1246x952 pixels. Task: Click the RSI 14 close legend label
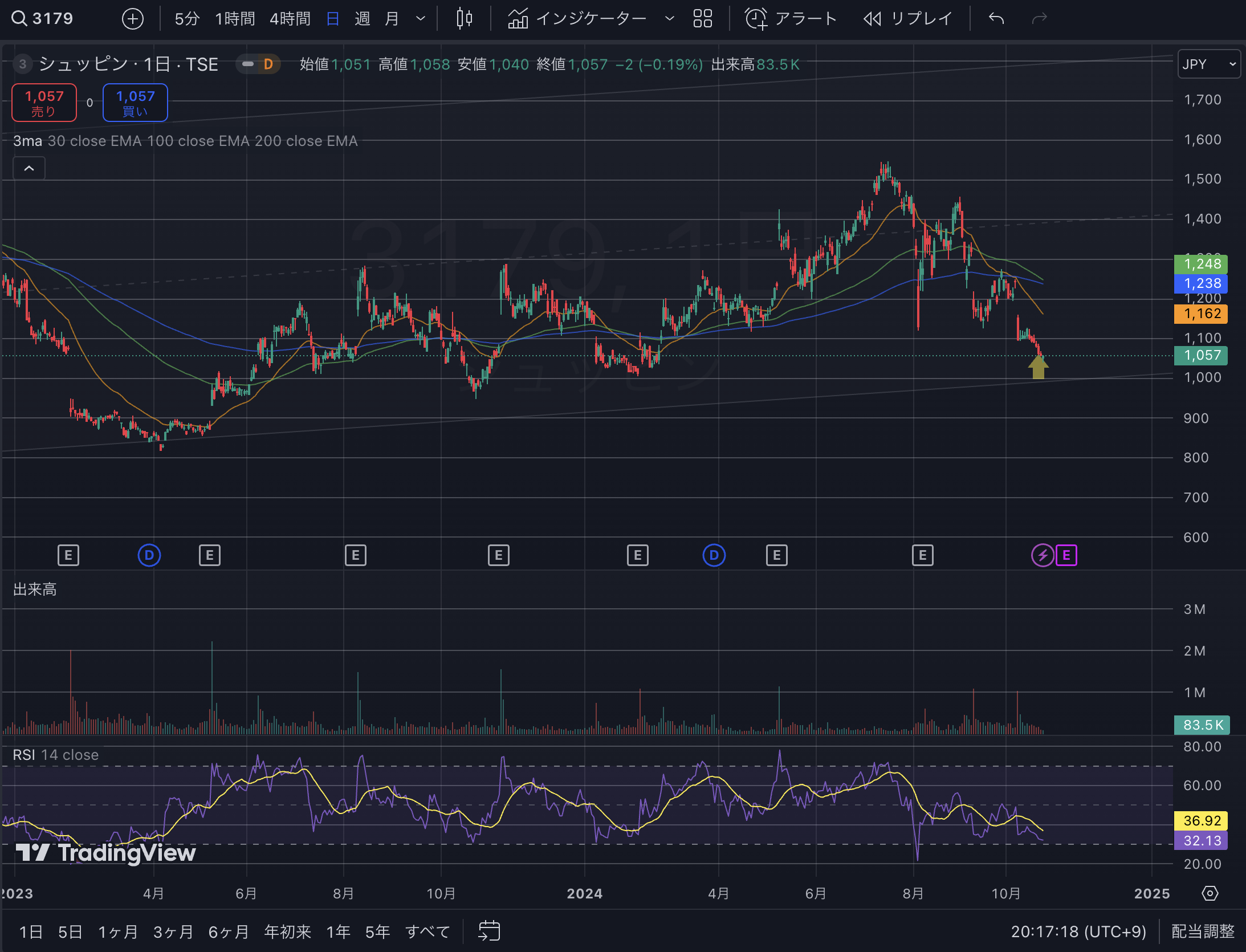[x=55, y=755]
